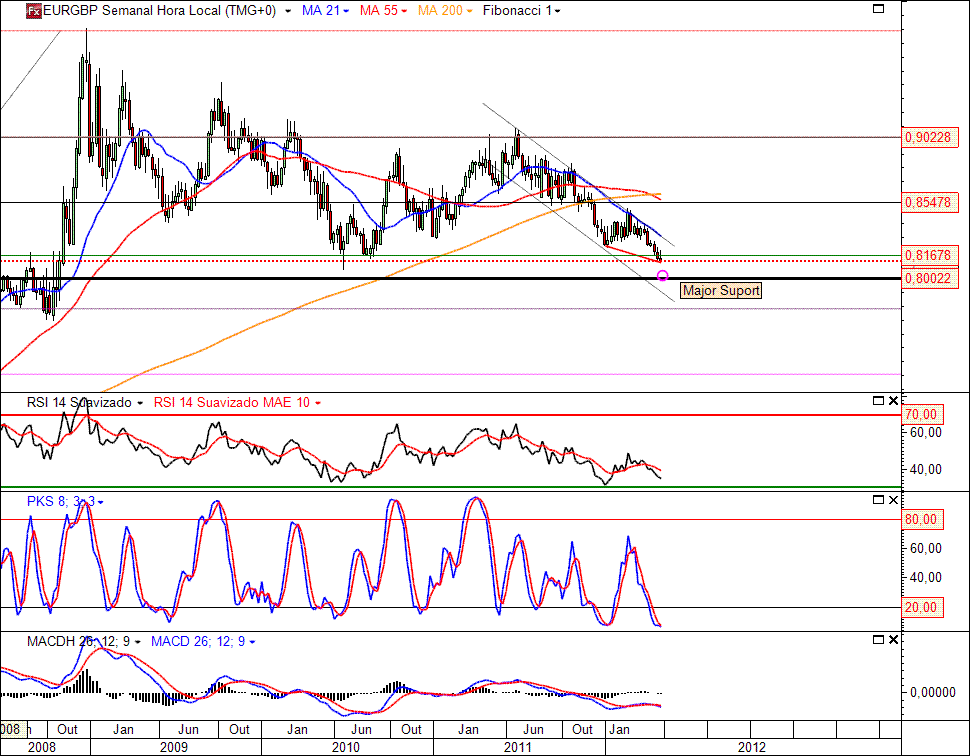Open the RSI 14 Suavizado MAE 10 dropdown
970x756 pixels.
coord(318,403)
